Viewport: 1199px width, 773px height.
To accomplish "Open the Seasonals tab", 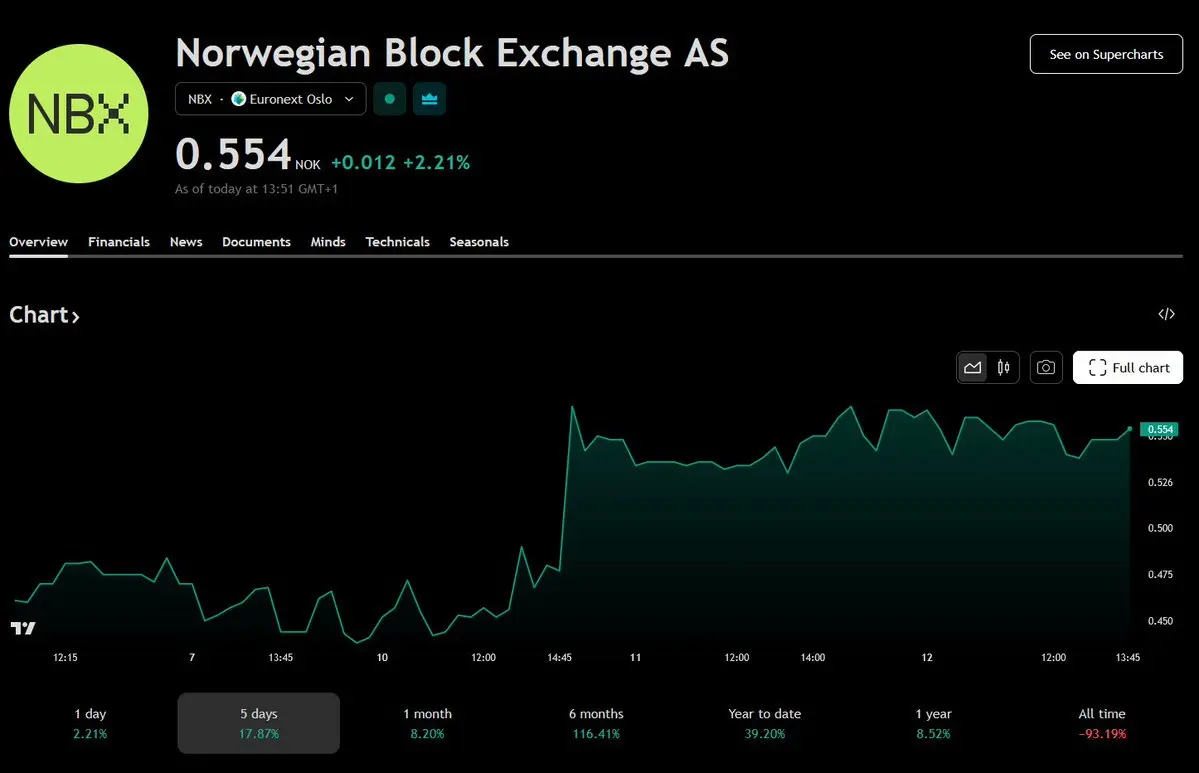I will tap(479, 242).
